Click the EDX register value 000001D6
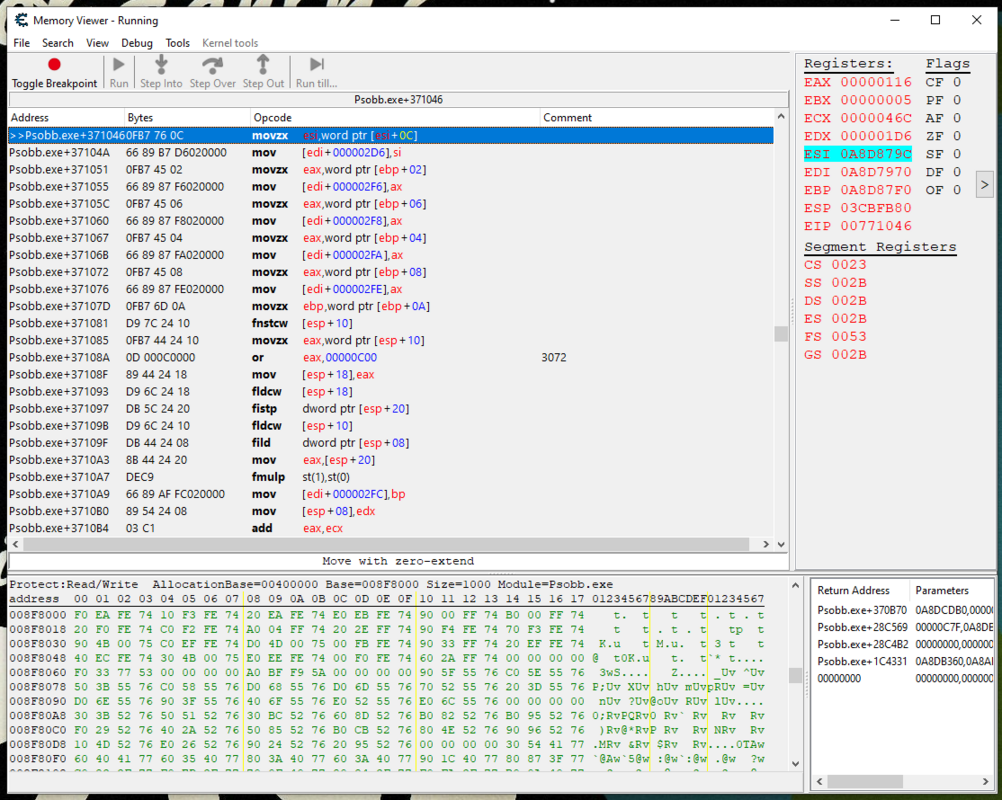 tap(876, 136)
